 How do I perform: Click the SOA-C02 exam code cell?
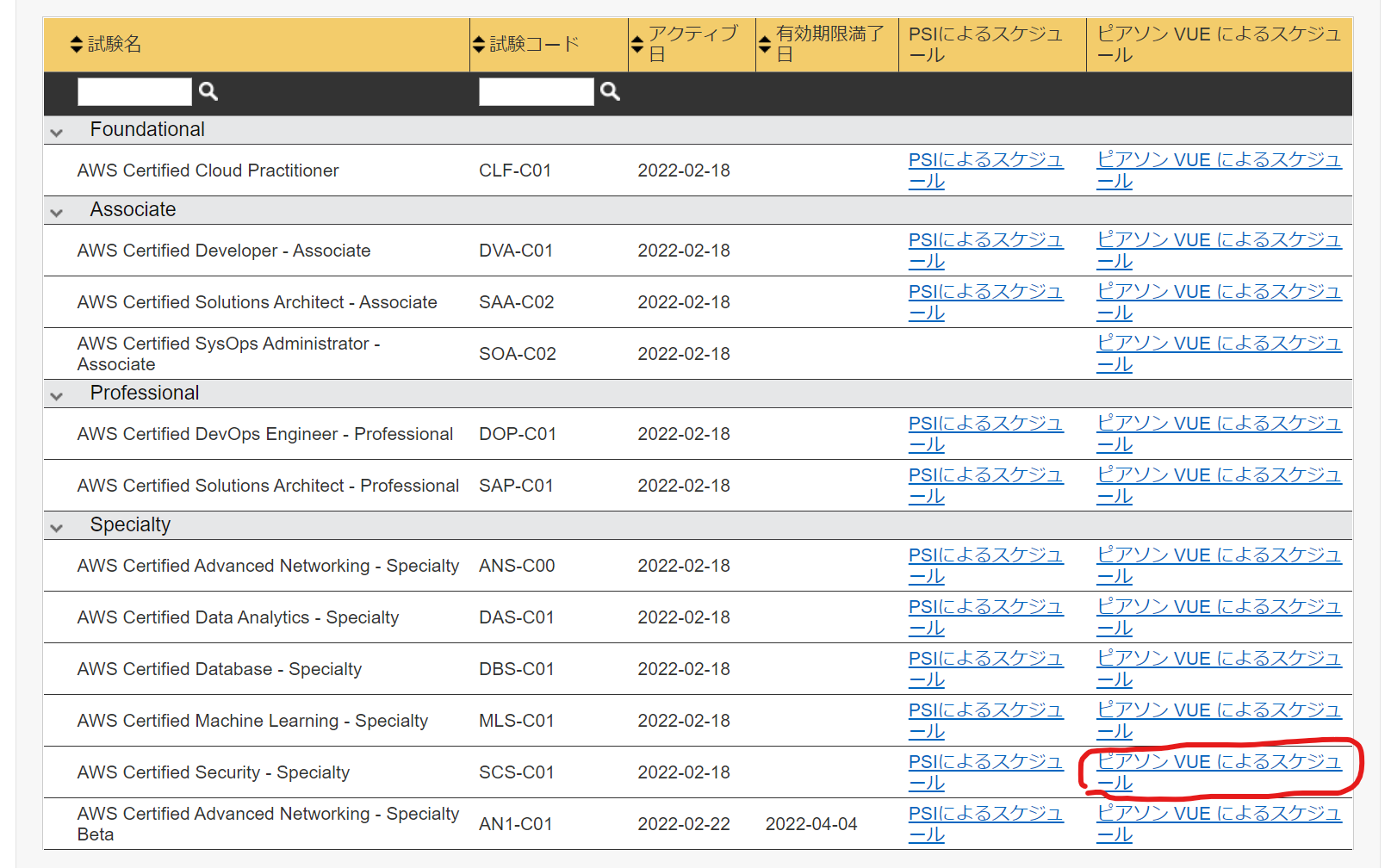[518, 354]
